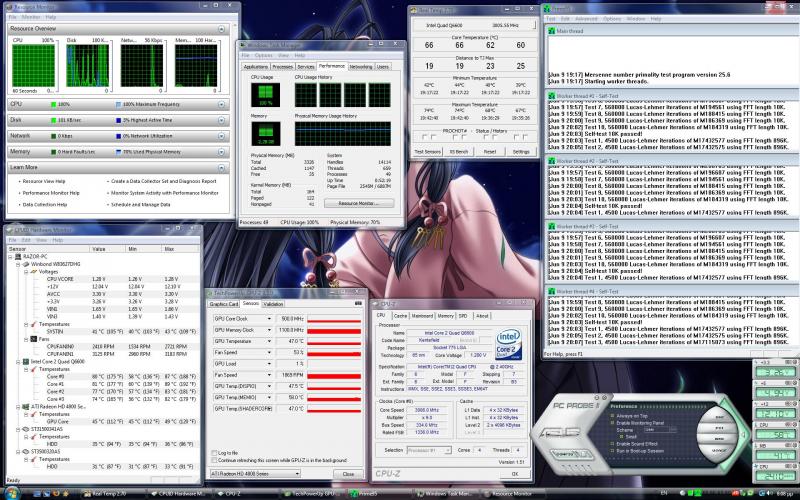Open Real Temp taskbar button
The height and width of the screenshot is (500, 800).
pos(110,493)
